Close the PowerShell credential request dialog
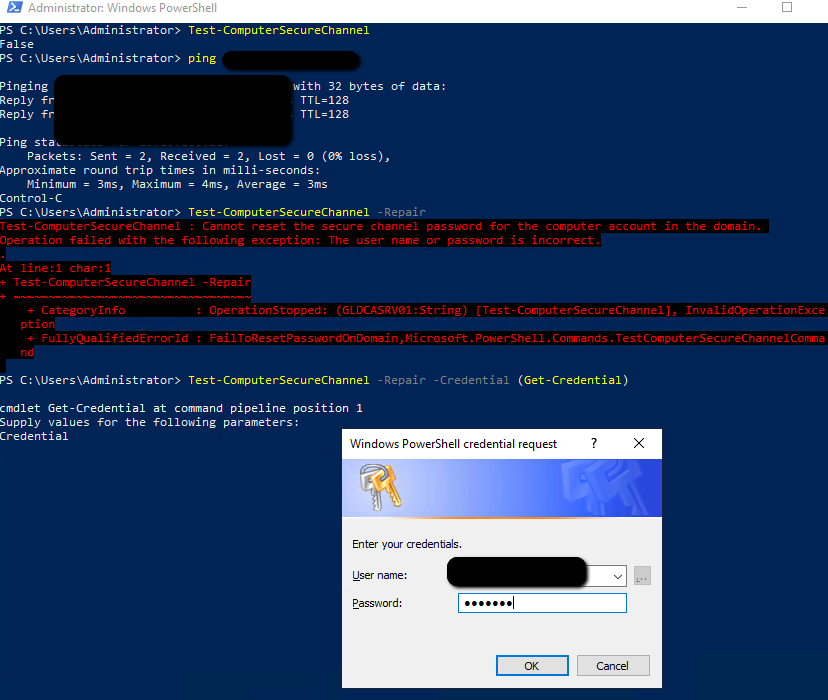Image resolution: width=828 pixels, height=700 pixels. click(x=639, y=443)
